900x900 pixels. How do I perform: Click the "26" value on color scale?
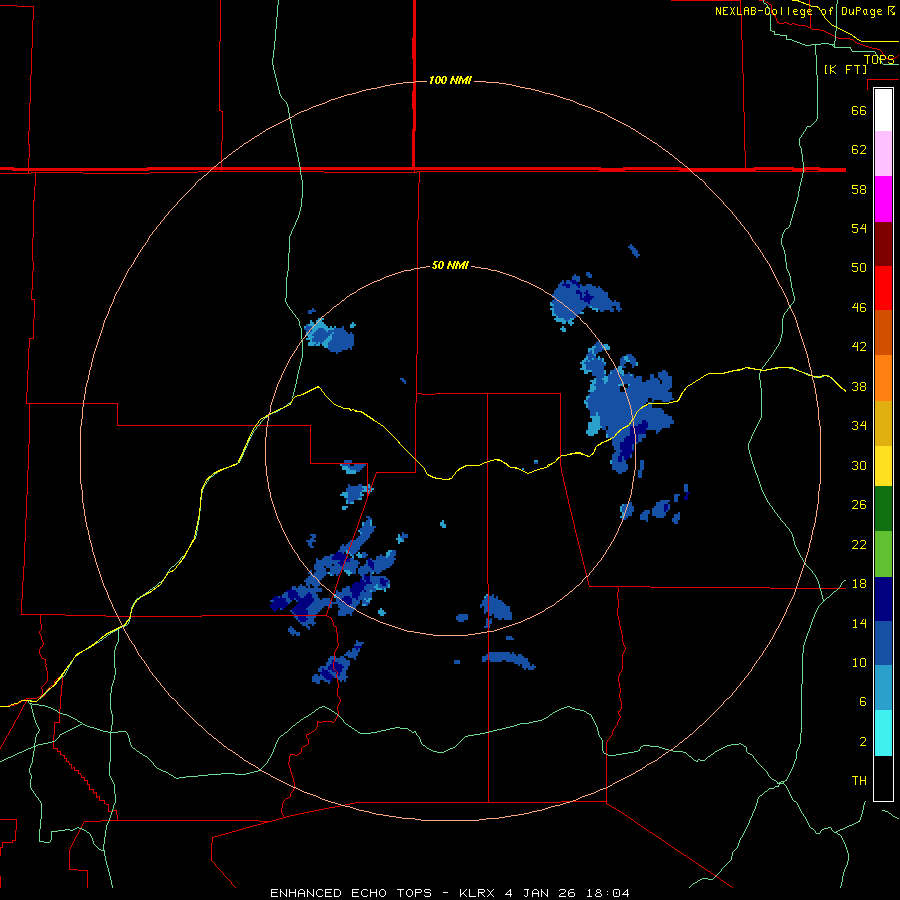pos(859,505)
